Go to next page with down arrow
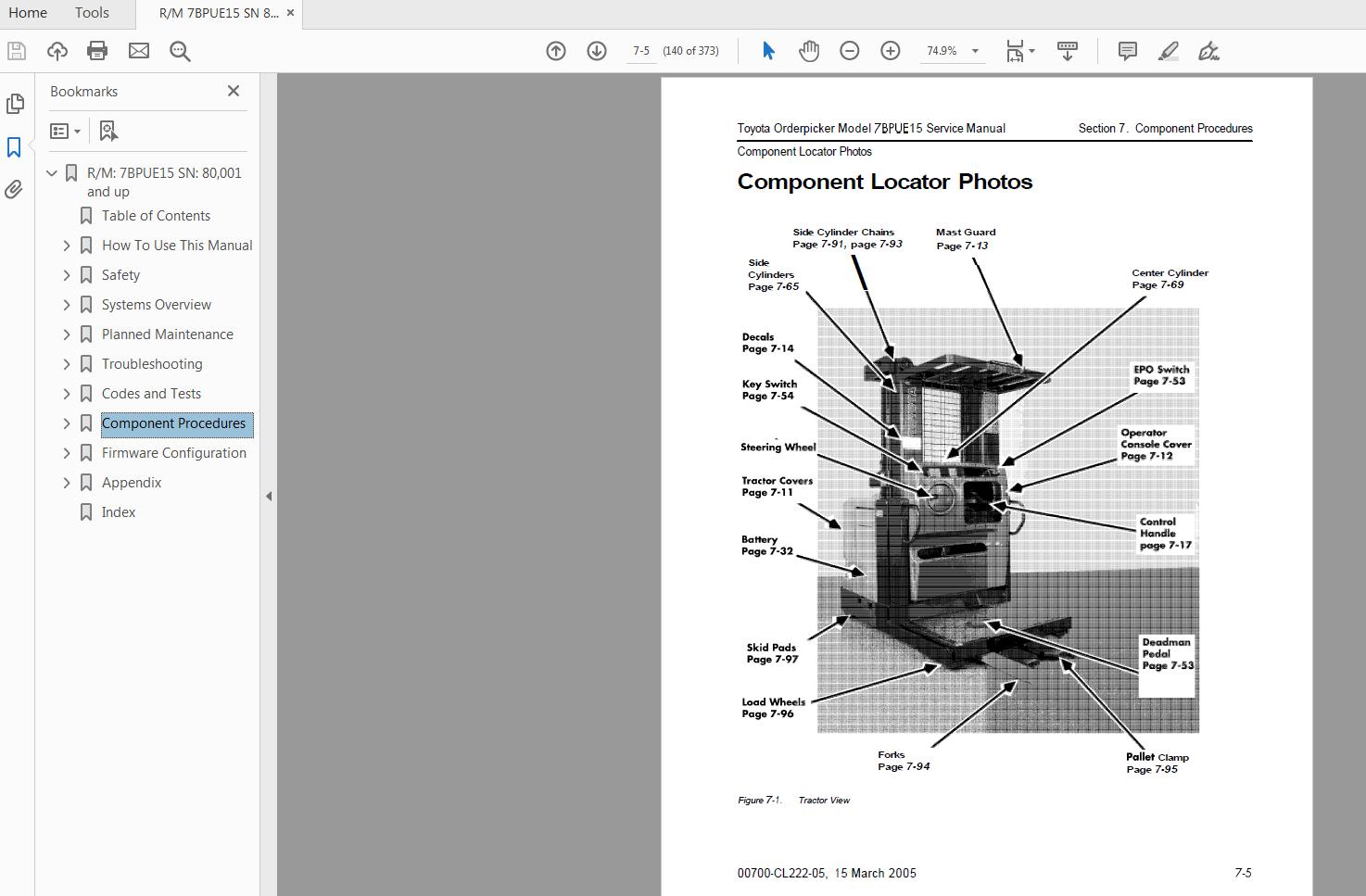Image resolution: width=1366 pixels, height=896 pixels. (597, 51)
